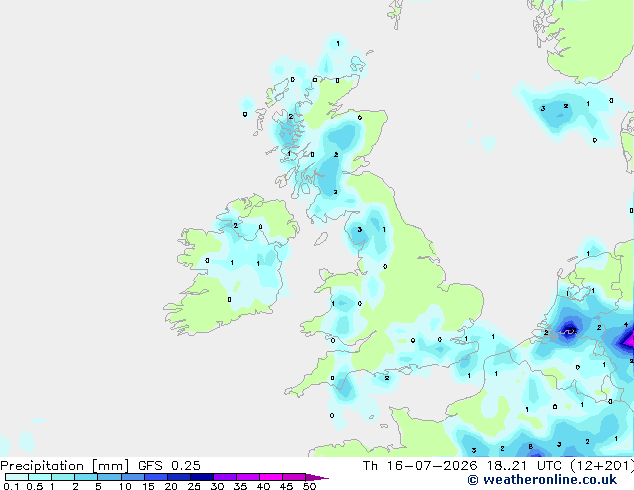Click the '50' legend scale label
This screenshot has height=490, width=634.
309,486
